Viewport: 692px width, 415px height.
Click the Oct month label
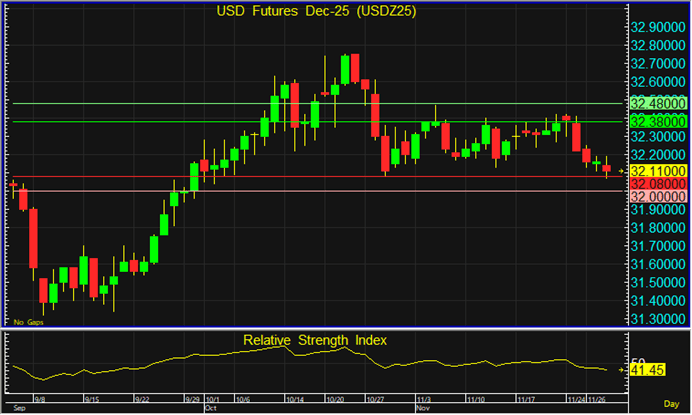tap(210, 408)
